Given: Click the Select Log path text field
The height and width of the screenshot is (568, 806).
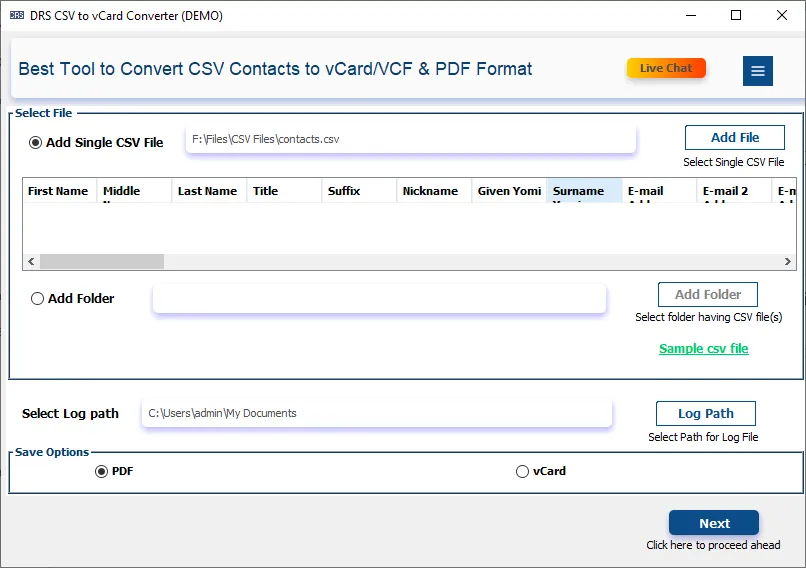Looking at the screenshot, I should coord(377,413).
